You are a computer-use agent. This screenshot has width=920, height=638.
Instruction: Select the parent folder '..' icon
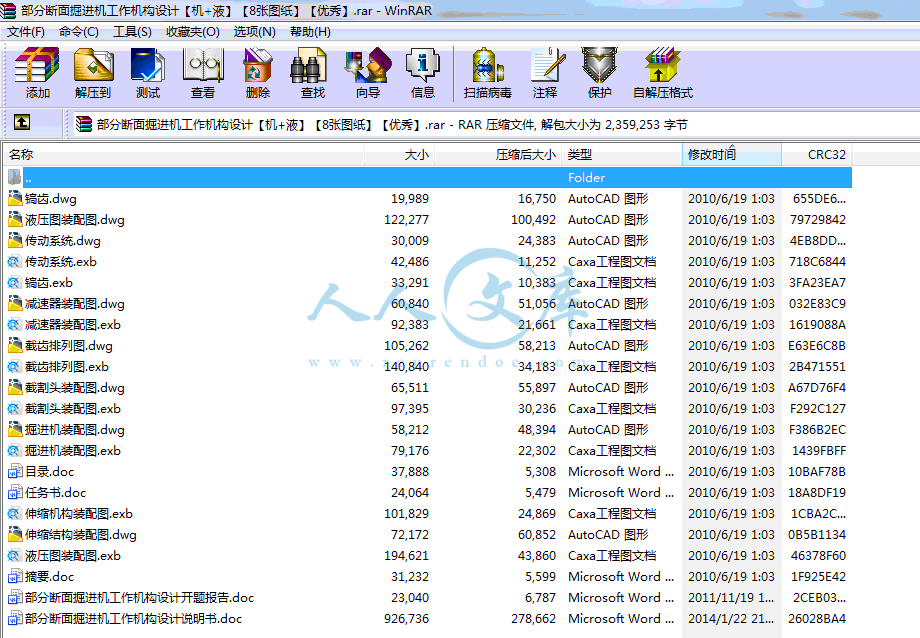coord(15,177)
